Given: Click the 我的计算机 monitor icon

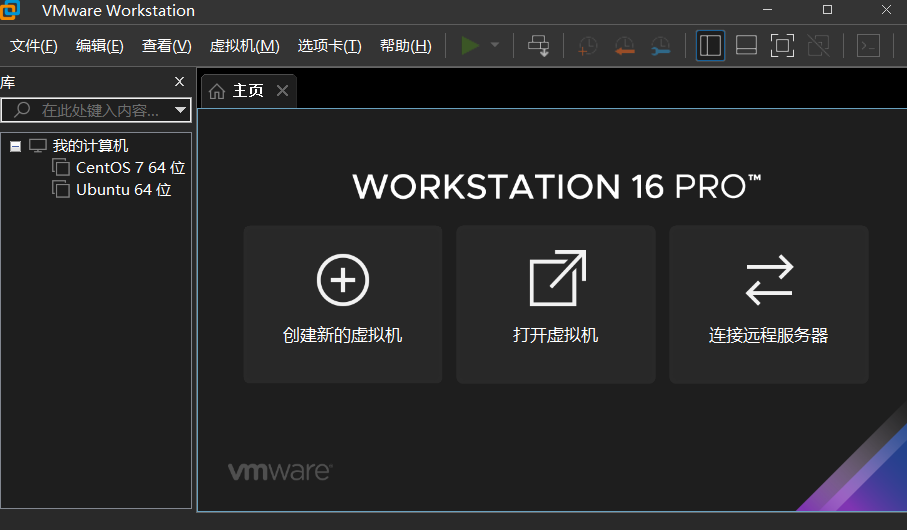Looking at the screenshot, I should [38, 146].
